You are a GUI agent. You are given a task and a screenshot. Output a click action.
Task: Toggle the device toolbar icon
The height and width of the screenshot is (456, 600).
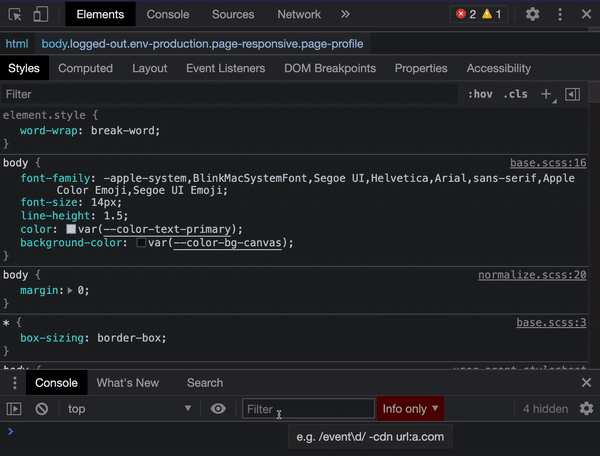point(41,15)
